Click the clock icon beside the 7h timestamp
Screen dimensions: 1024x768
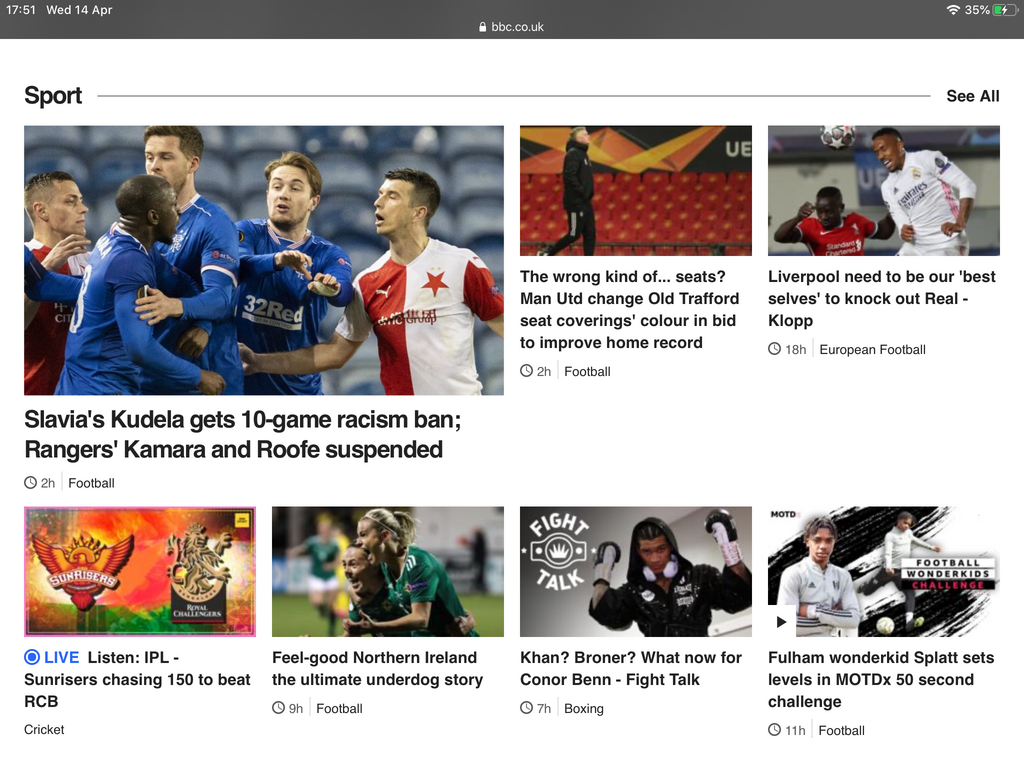pos(526,708)
